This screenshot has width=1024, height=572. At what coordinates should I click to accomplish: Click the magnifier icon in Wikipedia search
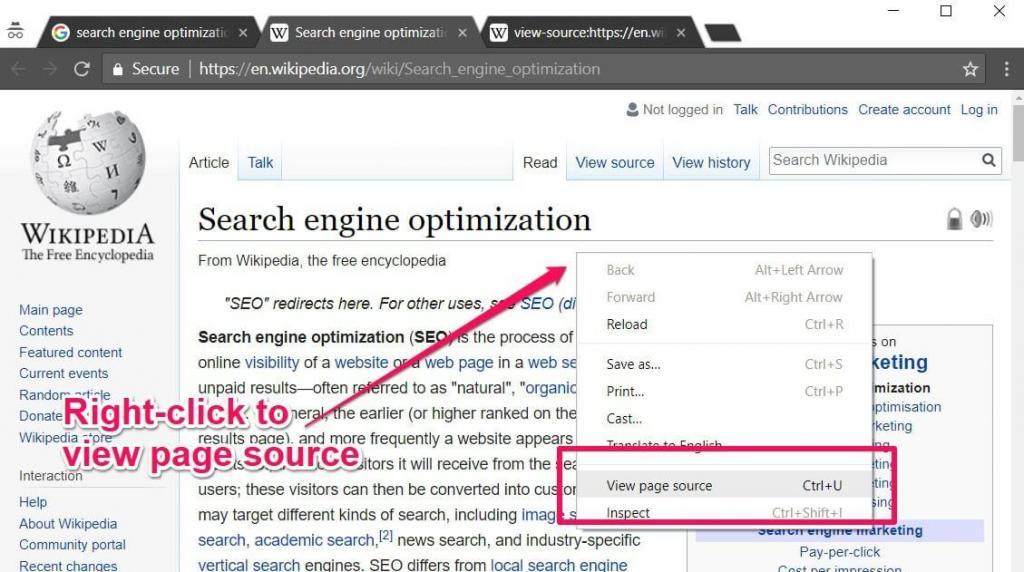click(989, 160)
